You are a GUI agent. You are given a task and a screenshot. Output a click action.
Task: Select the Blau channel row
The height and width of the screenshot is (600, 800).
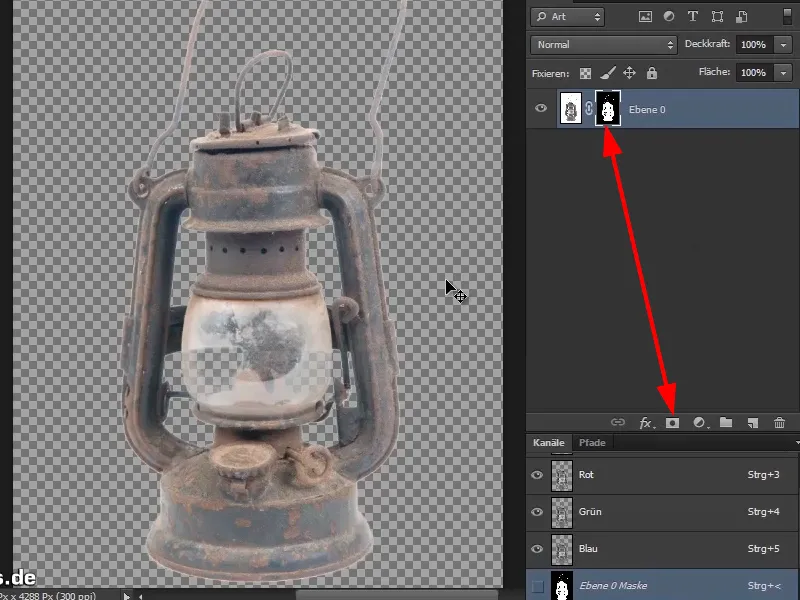coord(663,549)
